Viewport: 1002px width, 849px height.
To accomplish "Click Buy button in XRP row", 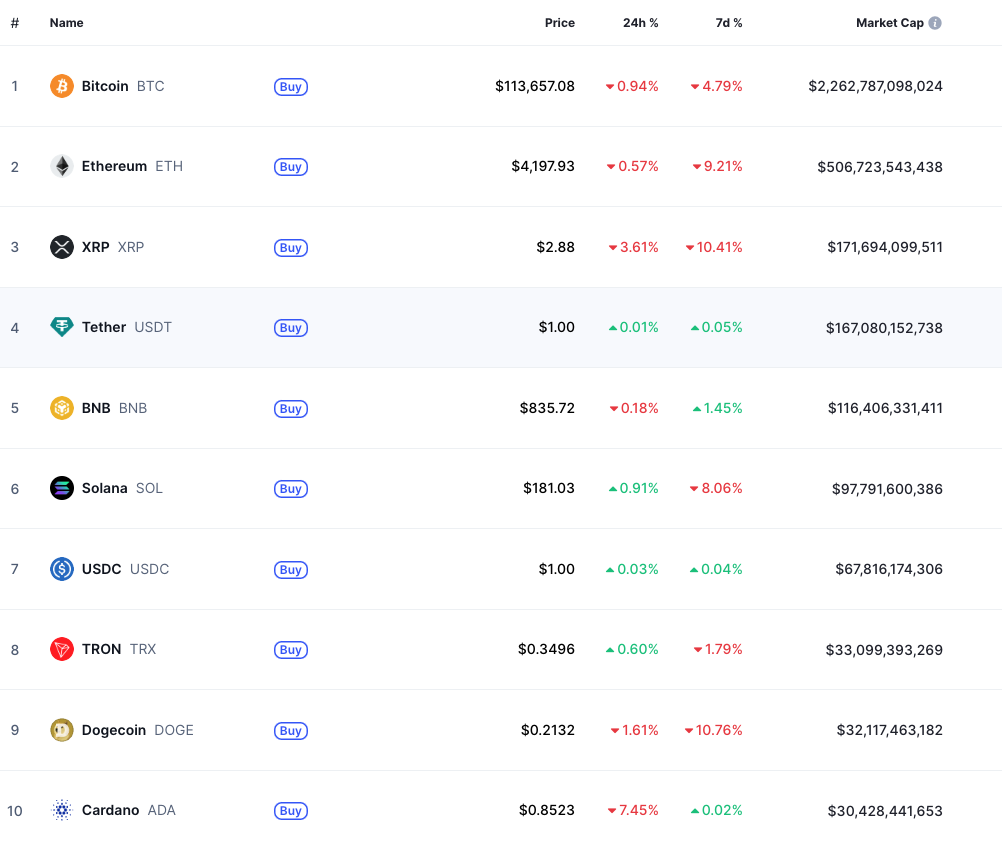I will (291, 248).
